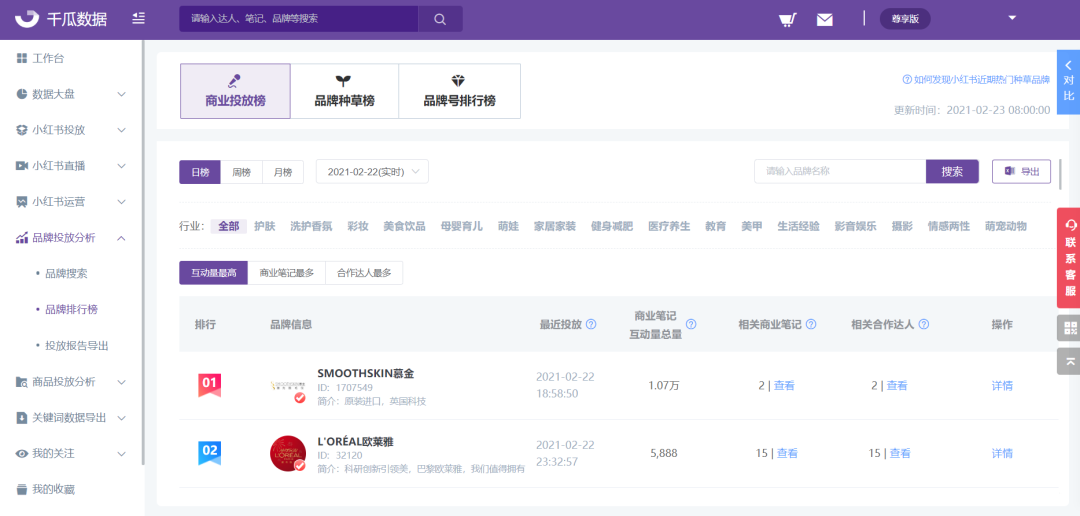This screenshot has height=516, width=1080.
Task: Click help icon beside 最近投放 column
Action: click(591, 325)
